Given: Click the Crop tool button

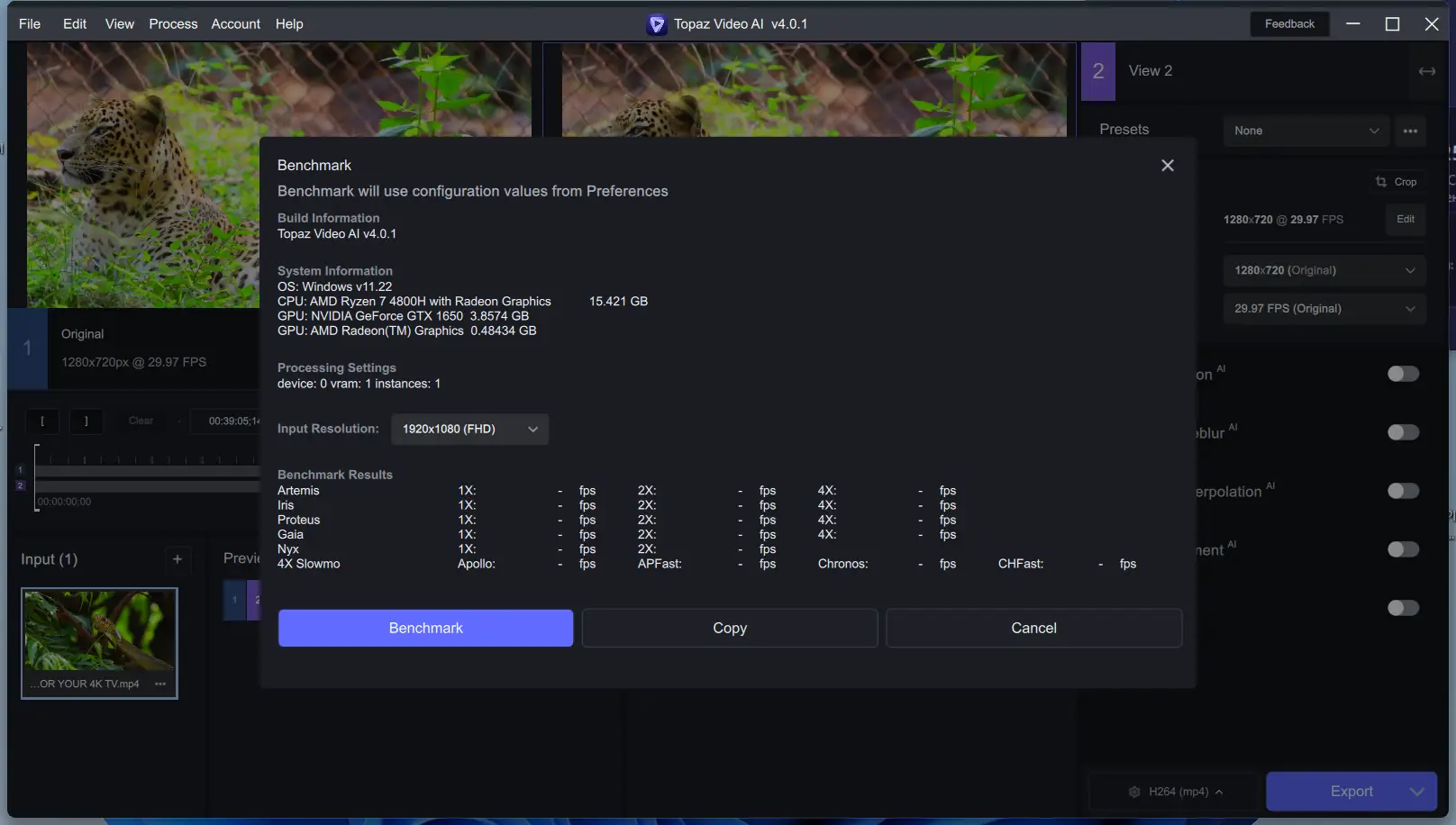Looking at the screenshot, I should pyautogui.click(x=1397, y=182).
